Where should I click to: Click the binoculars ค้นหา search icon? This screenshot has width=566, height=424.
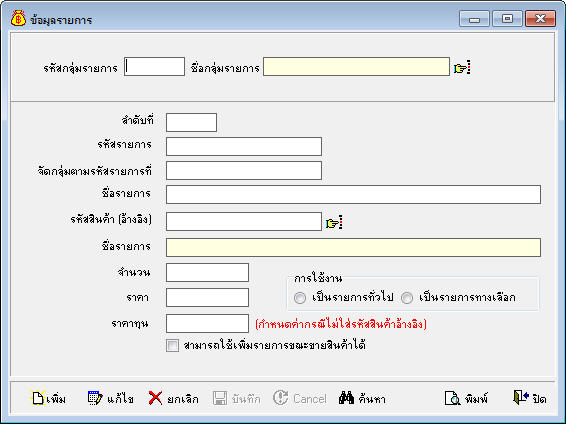(x=347, y=398)
